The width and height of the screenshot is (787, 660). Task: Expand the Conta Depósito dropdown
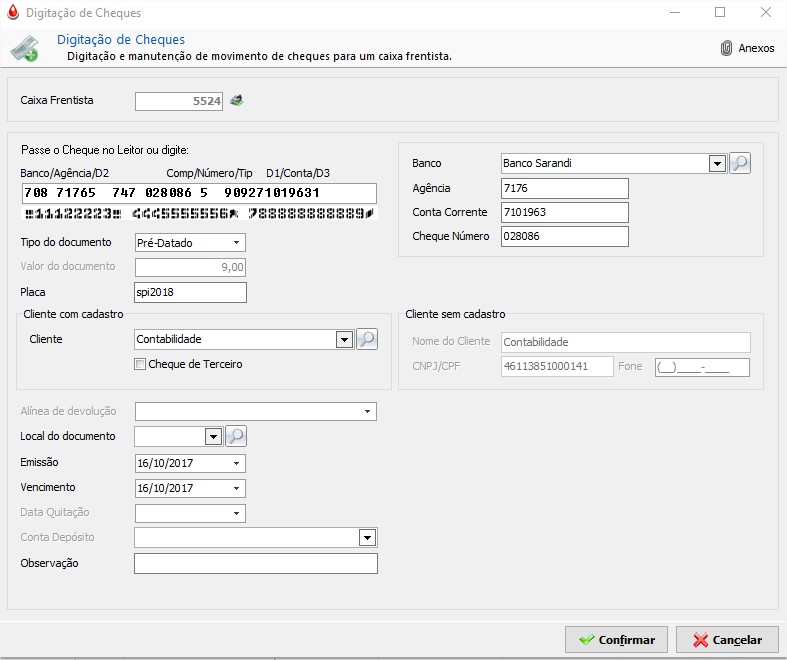coord(367,538)
